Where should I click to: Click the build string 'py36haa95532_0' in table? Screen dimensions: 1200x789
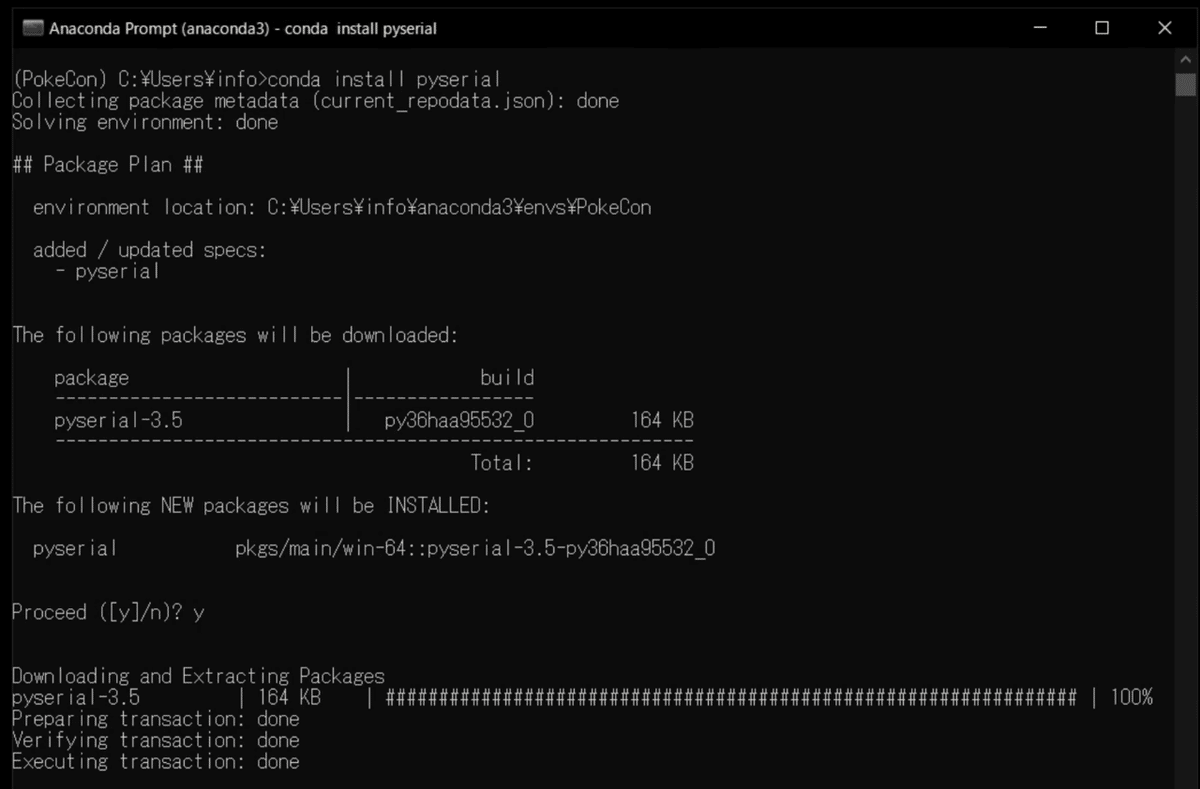pos(459,420)
